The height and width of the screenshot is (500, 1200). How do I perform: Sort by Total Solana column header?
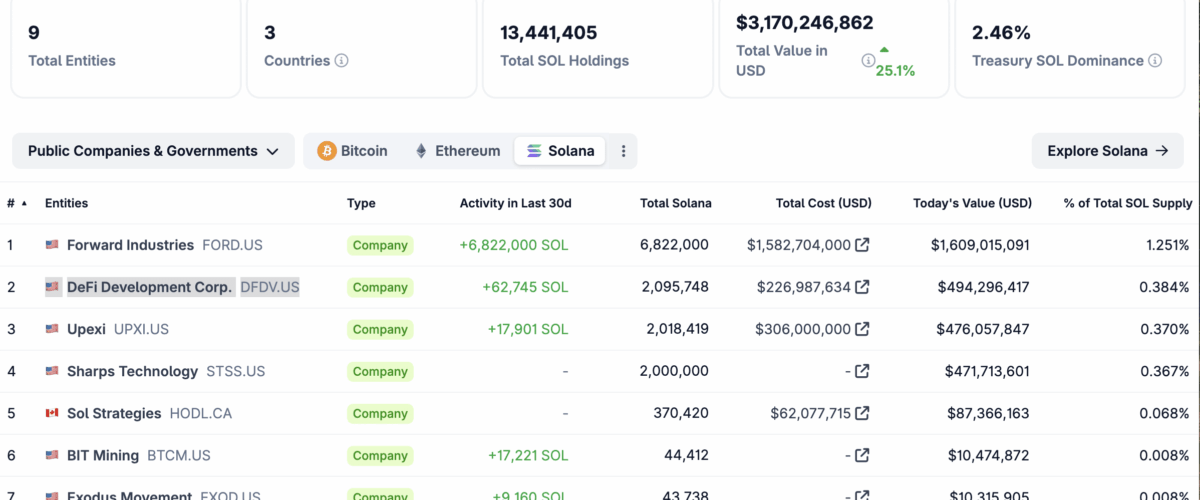click(x=675, y=203)
